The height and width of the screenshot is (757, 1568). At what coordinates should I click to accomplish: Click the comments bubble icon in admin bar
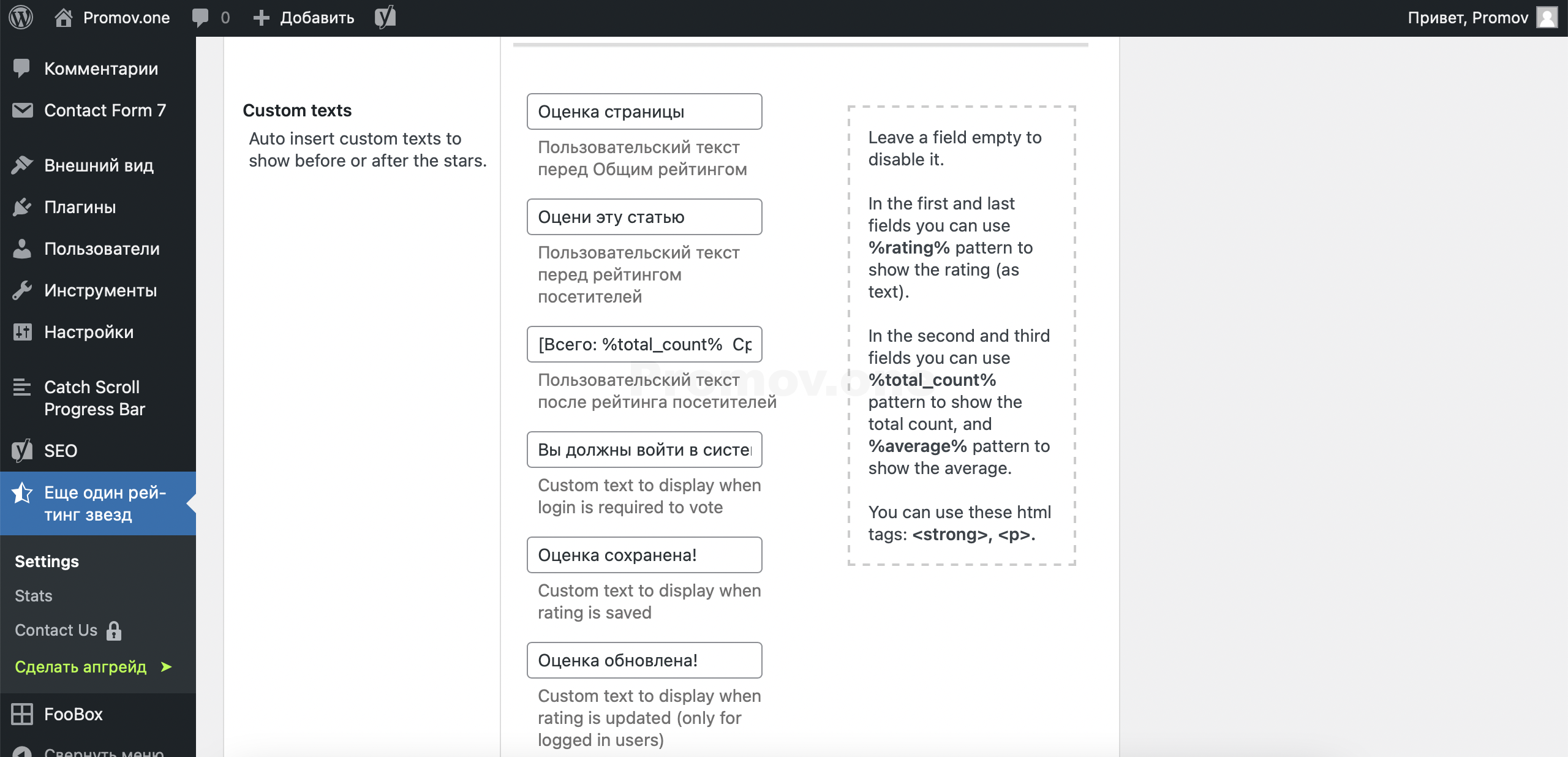tap(200, 17)
